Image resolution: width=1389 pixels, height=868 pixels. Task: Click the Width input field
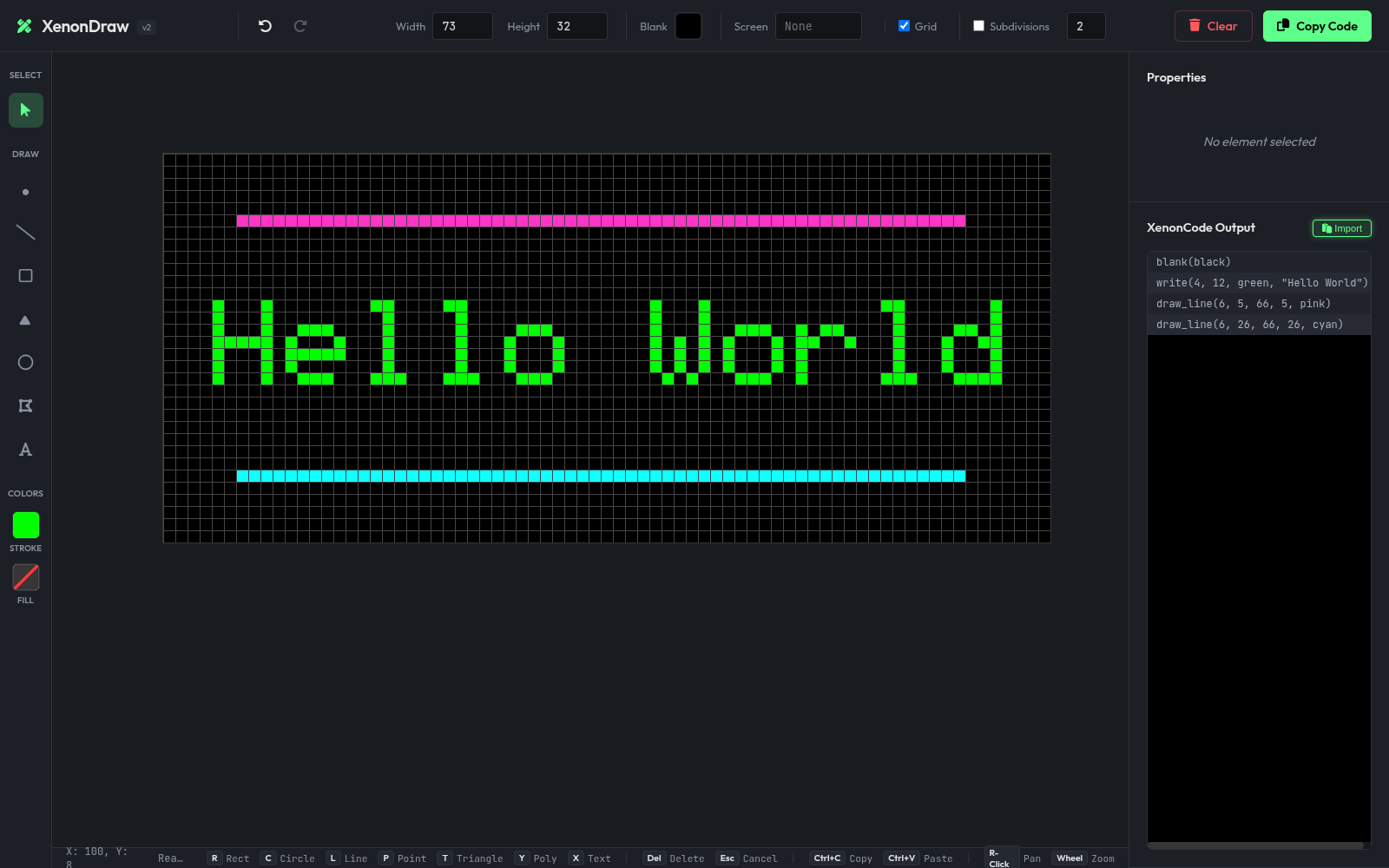tap(463, 26)
